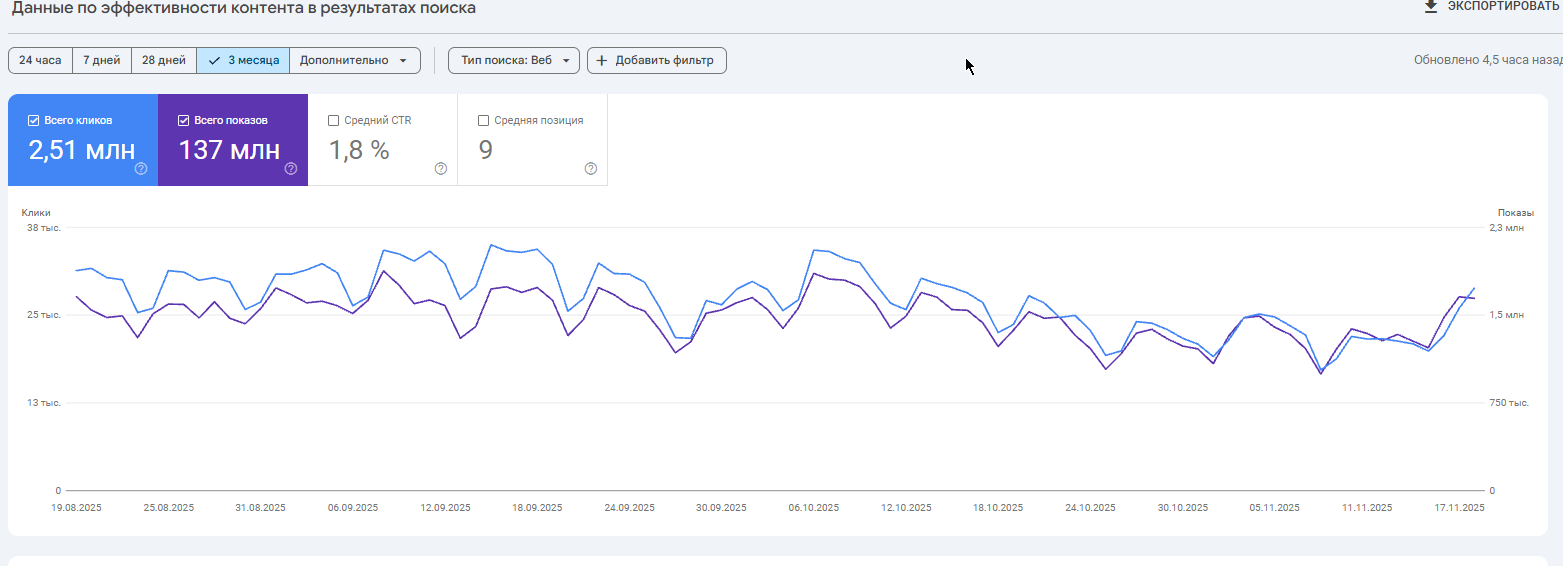Click help icon on Средний CTR card
The height and width of the screenshot is (566, 1563).
(441, 169)
